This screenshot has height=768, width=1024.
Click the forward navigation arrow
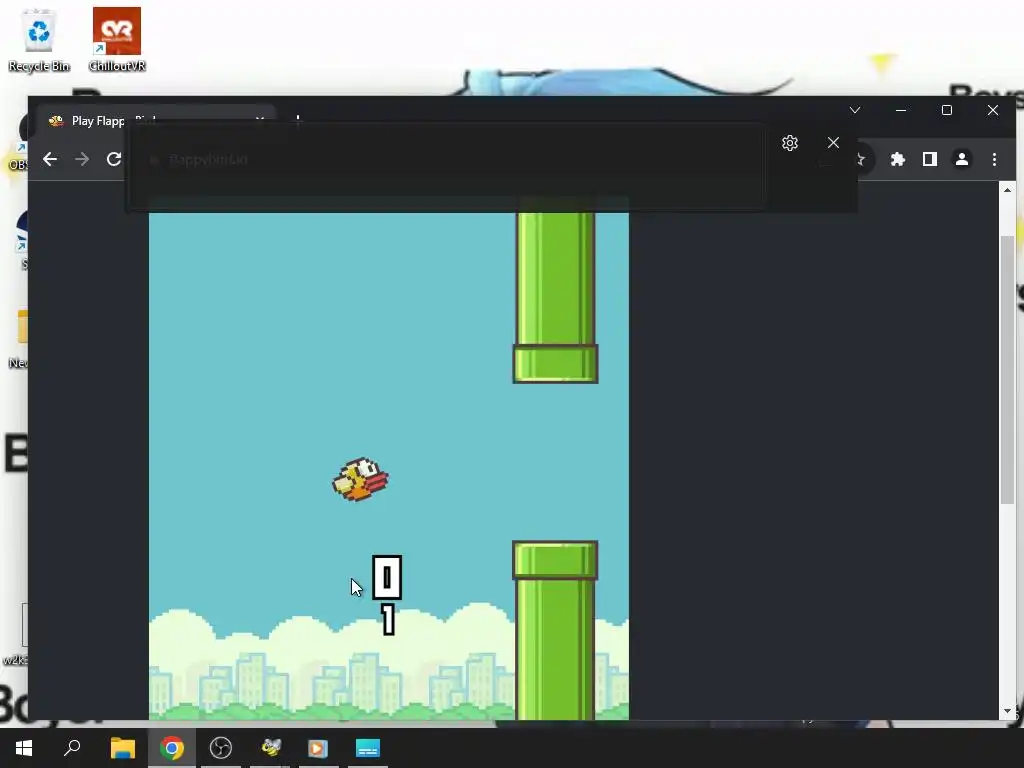click(x=82, y=159)
